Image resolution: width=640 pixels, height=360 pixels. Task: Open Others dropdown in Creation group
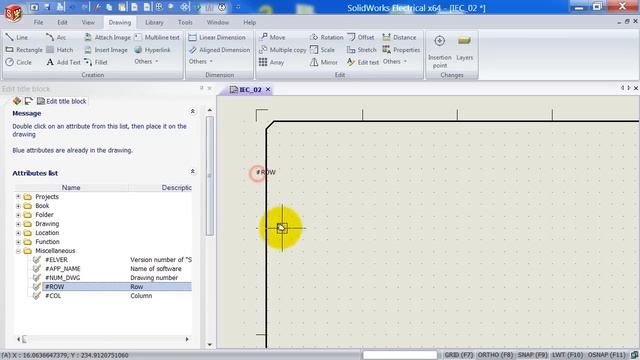point(146,61)
